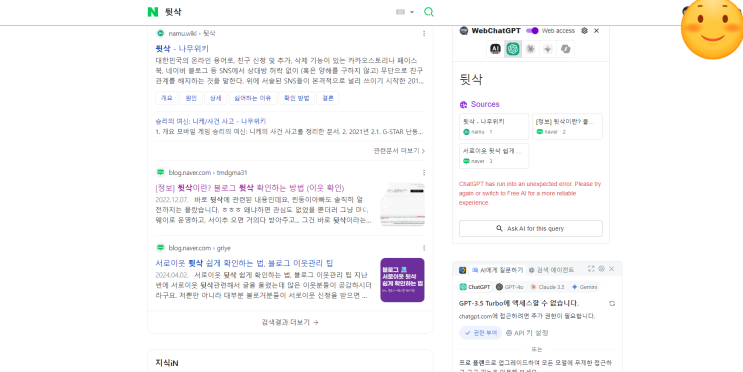Click API 키 설정 link
Viewport: 743px width, 372px height.
click(x=527, y=333)
